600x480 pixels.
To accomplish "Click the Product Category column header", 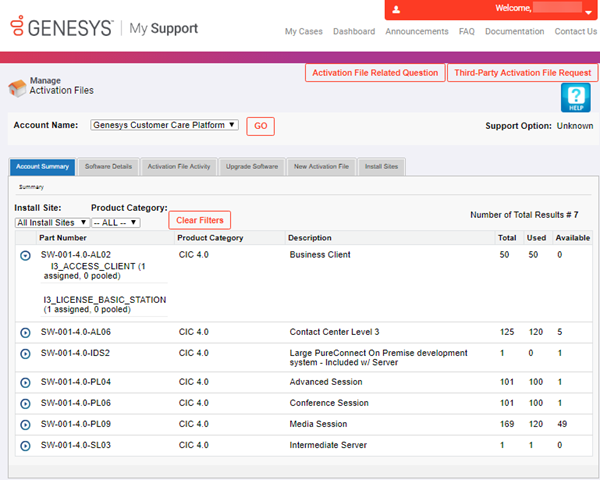I will 210,238.
